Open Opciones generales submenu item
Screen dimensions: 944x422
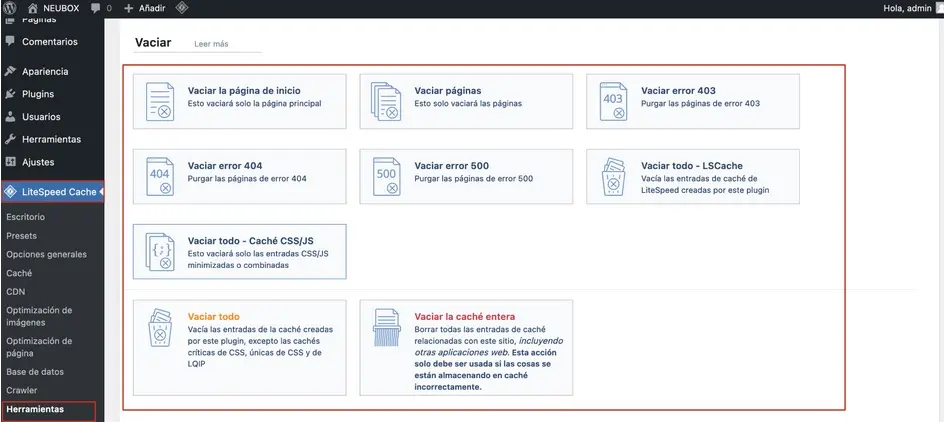point(46,254)
